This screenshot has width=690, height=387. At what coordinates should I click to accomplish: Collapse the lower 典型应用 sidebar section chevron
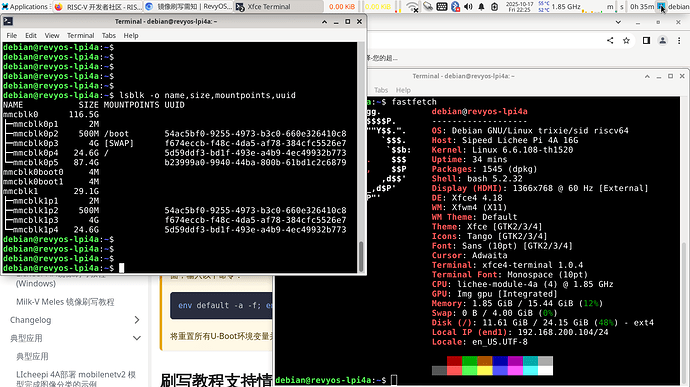click(137, 338)
